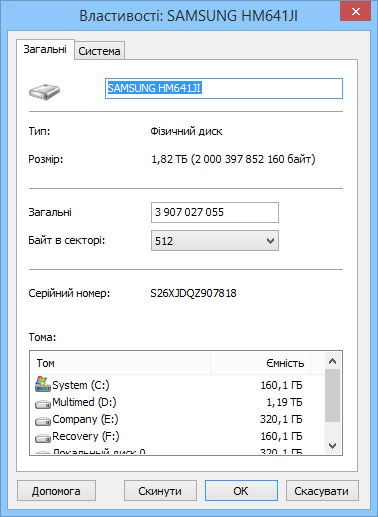Open the Загальні tab
The width and height of the screenshot is (378, 517).
(x=45, y=49)
